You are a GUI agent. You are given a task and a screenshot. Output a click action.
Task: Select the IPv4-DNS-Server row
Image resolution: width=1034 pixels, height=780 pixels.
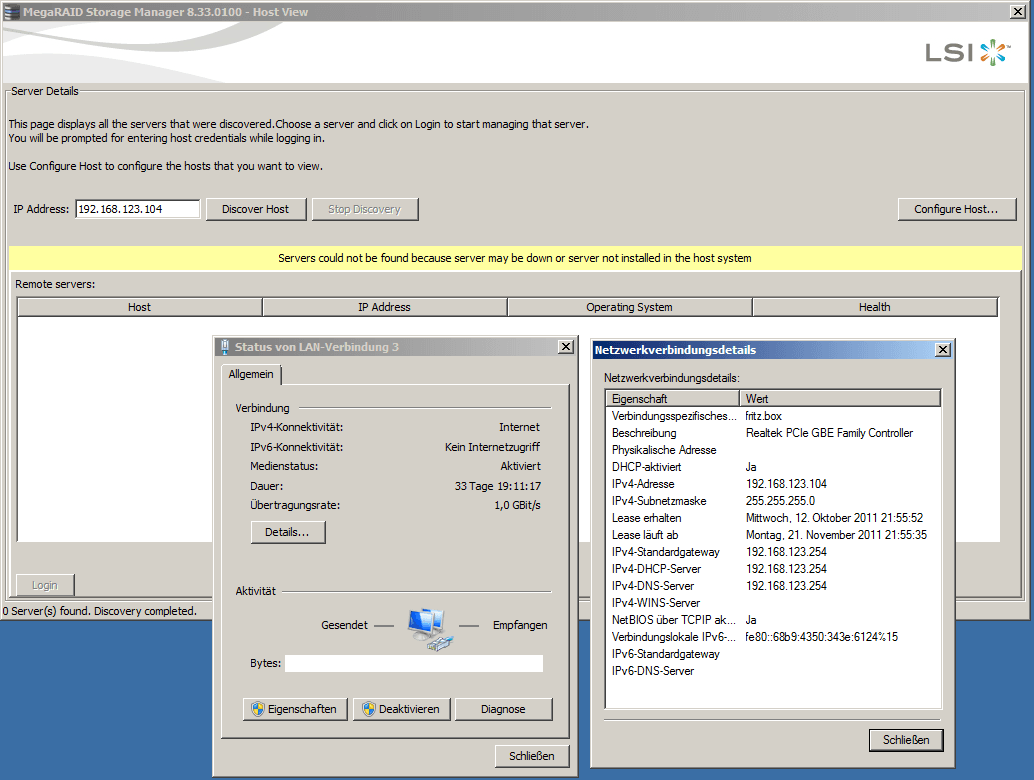(773, 586)
